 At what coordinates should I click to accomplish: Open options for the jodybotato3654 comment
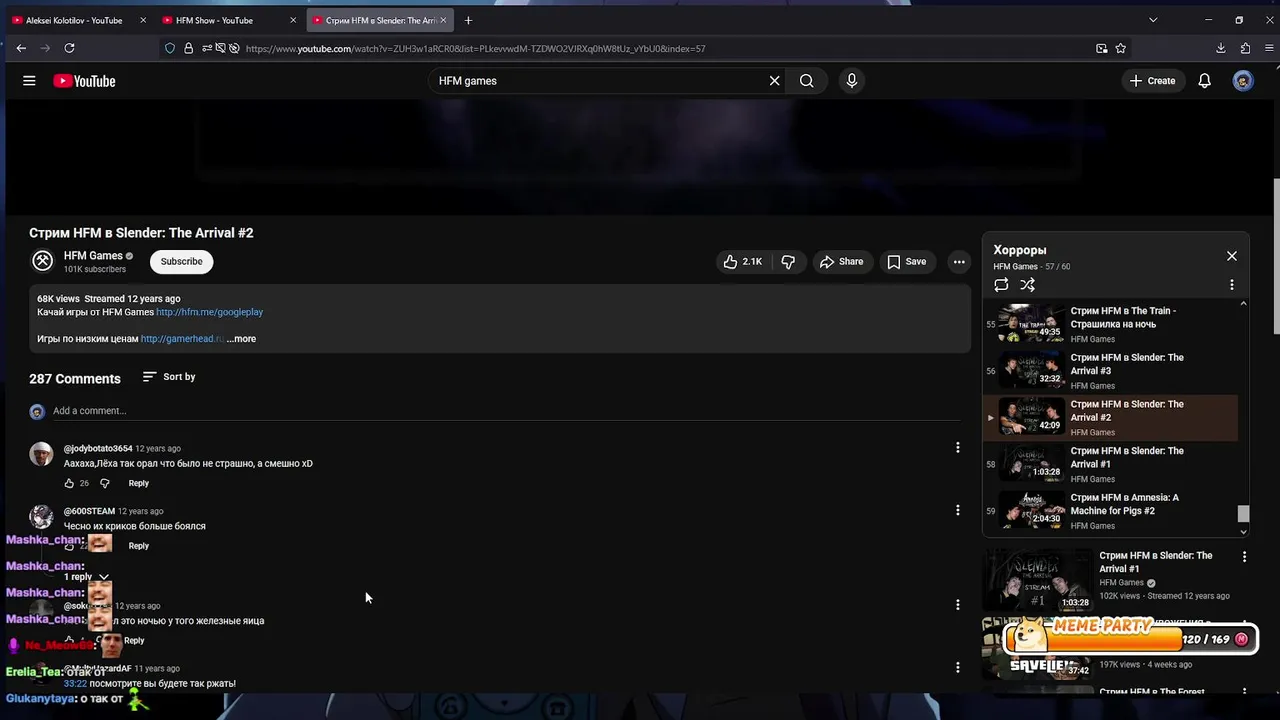(x=957, y=448)
